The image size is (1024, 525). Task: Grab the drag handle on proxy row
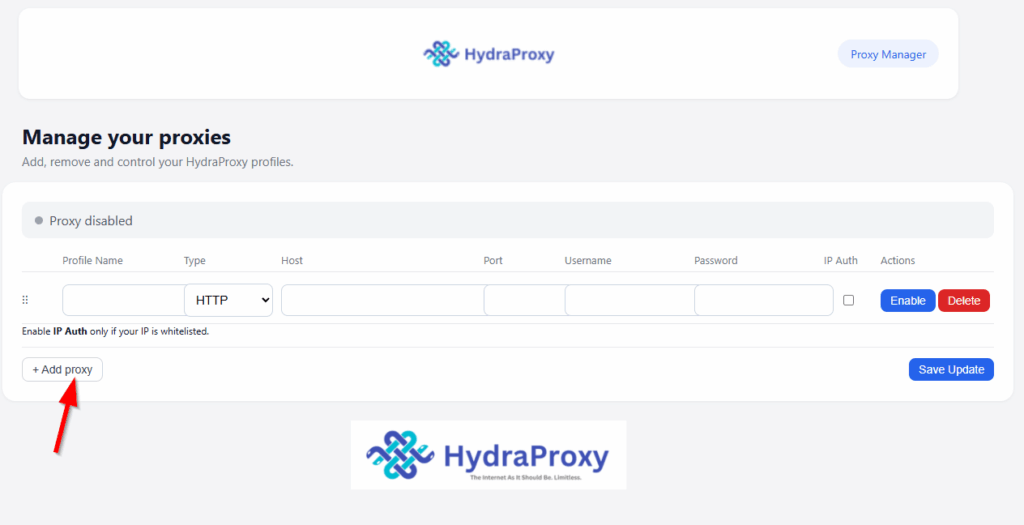tap(26, 300)
